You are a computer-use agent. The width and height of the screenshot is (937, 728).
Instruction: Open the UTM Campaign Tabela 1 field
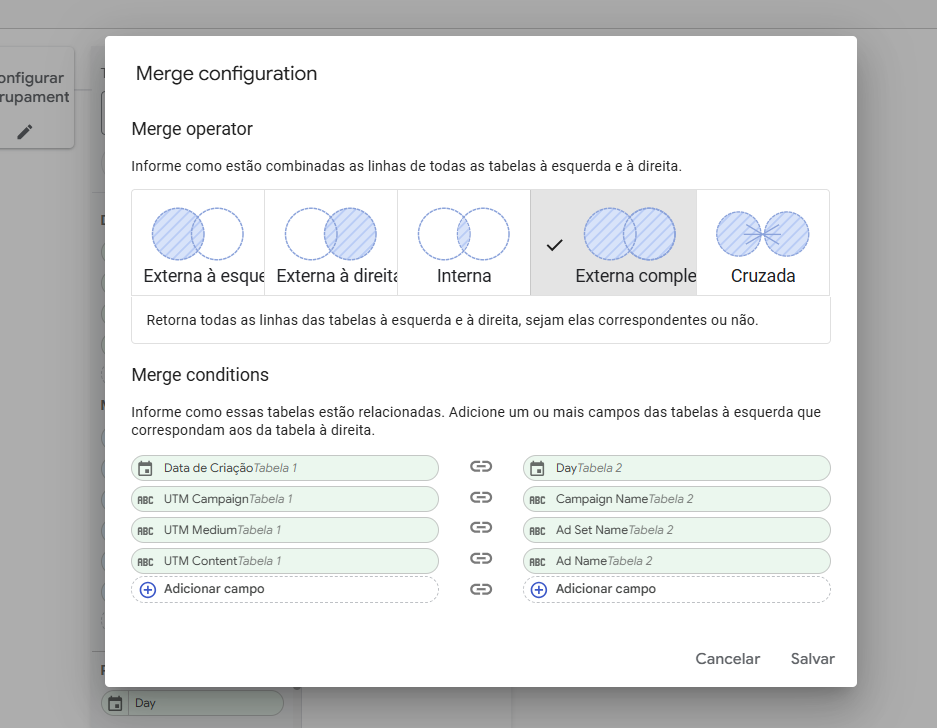(284, 499)
